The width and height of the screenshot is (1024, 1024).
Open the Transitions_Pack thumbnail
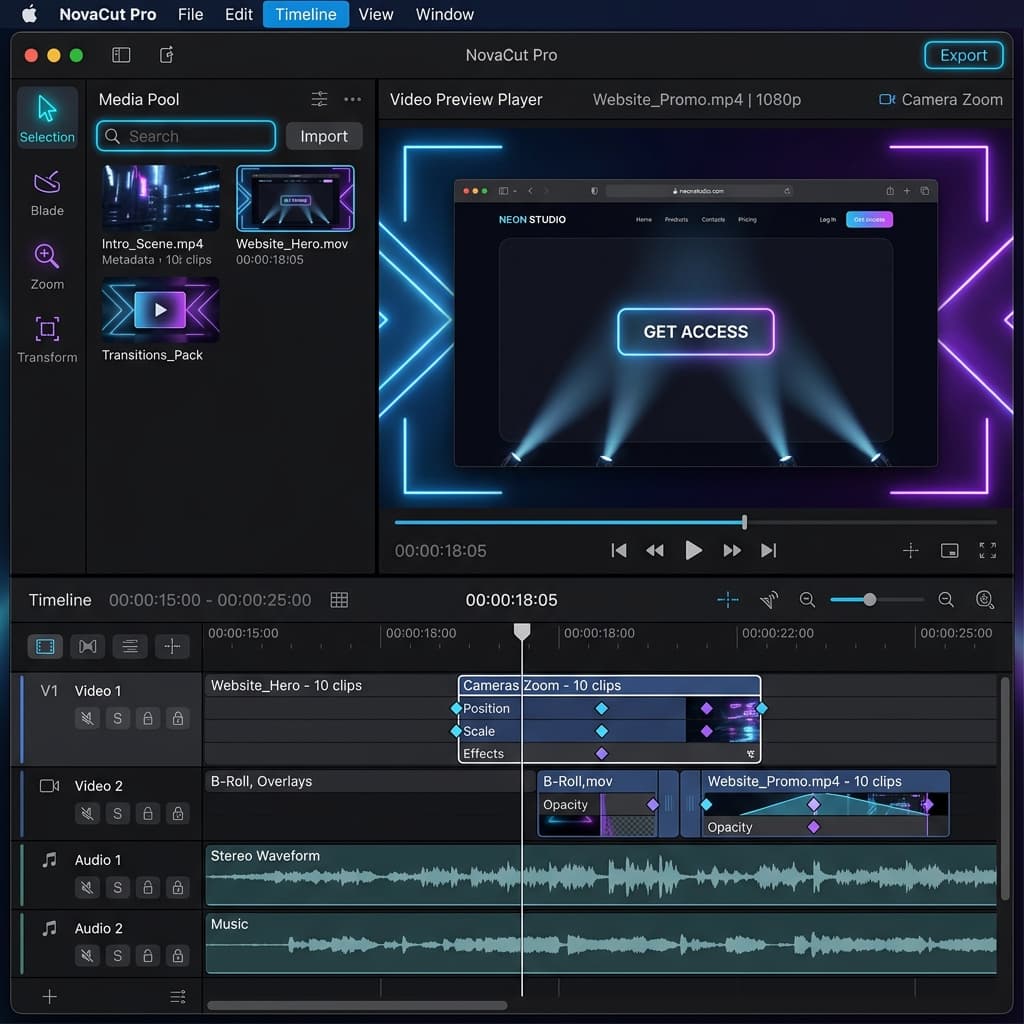point(161,310)
